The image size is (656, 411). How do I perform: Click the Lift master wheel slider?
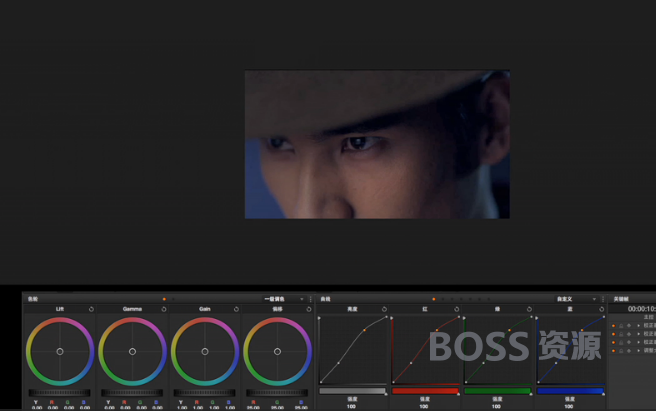point(59,393)
